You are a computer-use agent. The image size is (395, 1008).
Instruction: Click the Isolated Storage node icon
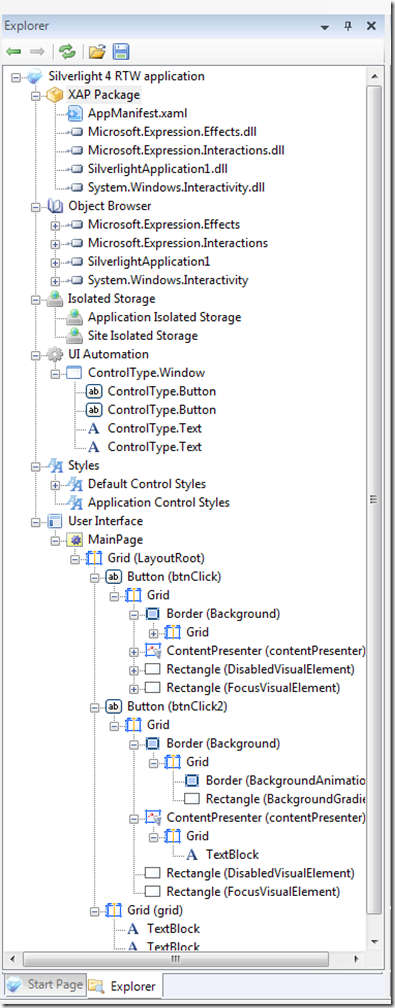click(56, 299)
